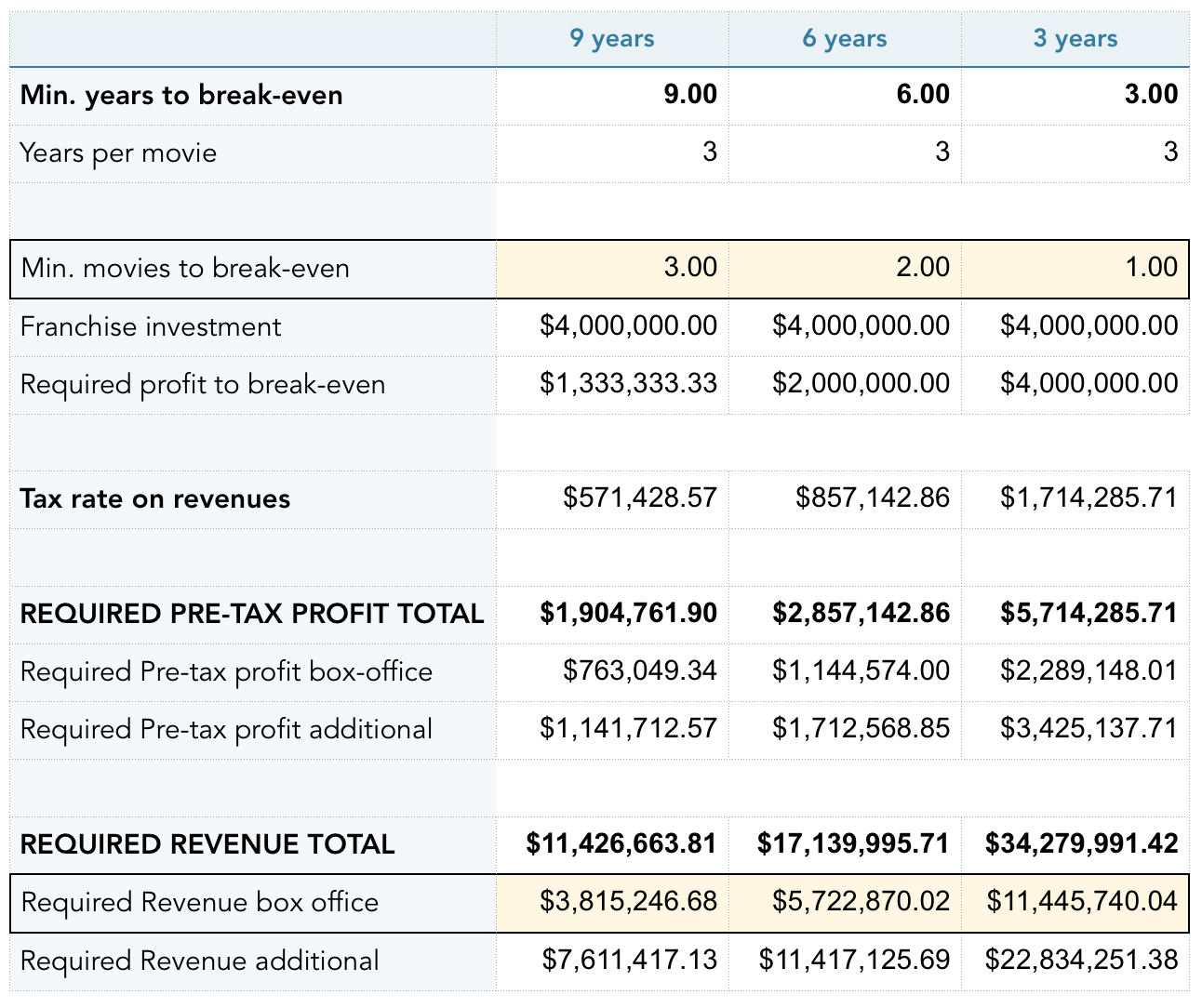This screenshot has width=1202, height=1008.
Task: Select the $3,815,246.68 box office revenue cell
Action: pyautogui.click(x=612, y=903)
